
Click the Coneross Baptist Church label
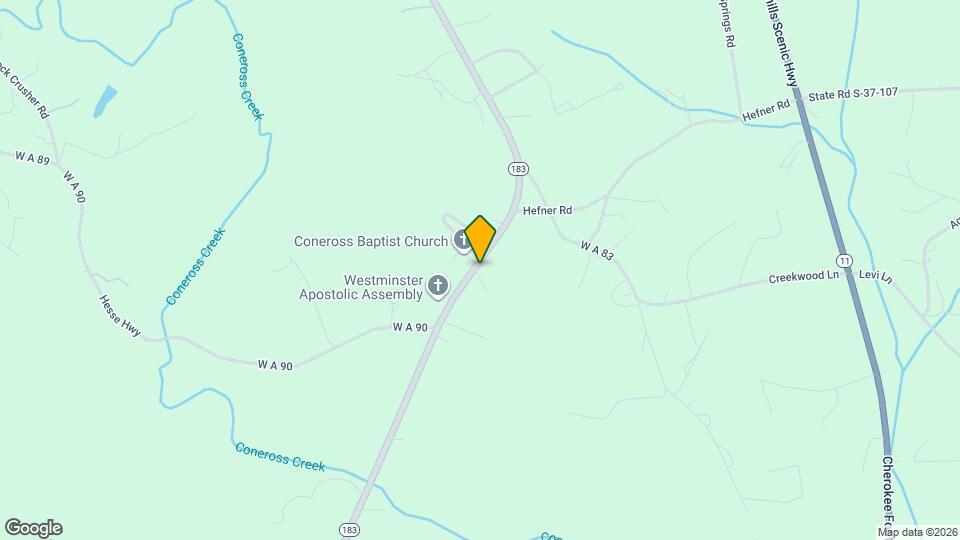pyautogui.click(x=371, y=241)
